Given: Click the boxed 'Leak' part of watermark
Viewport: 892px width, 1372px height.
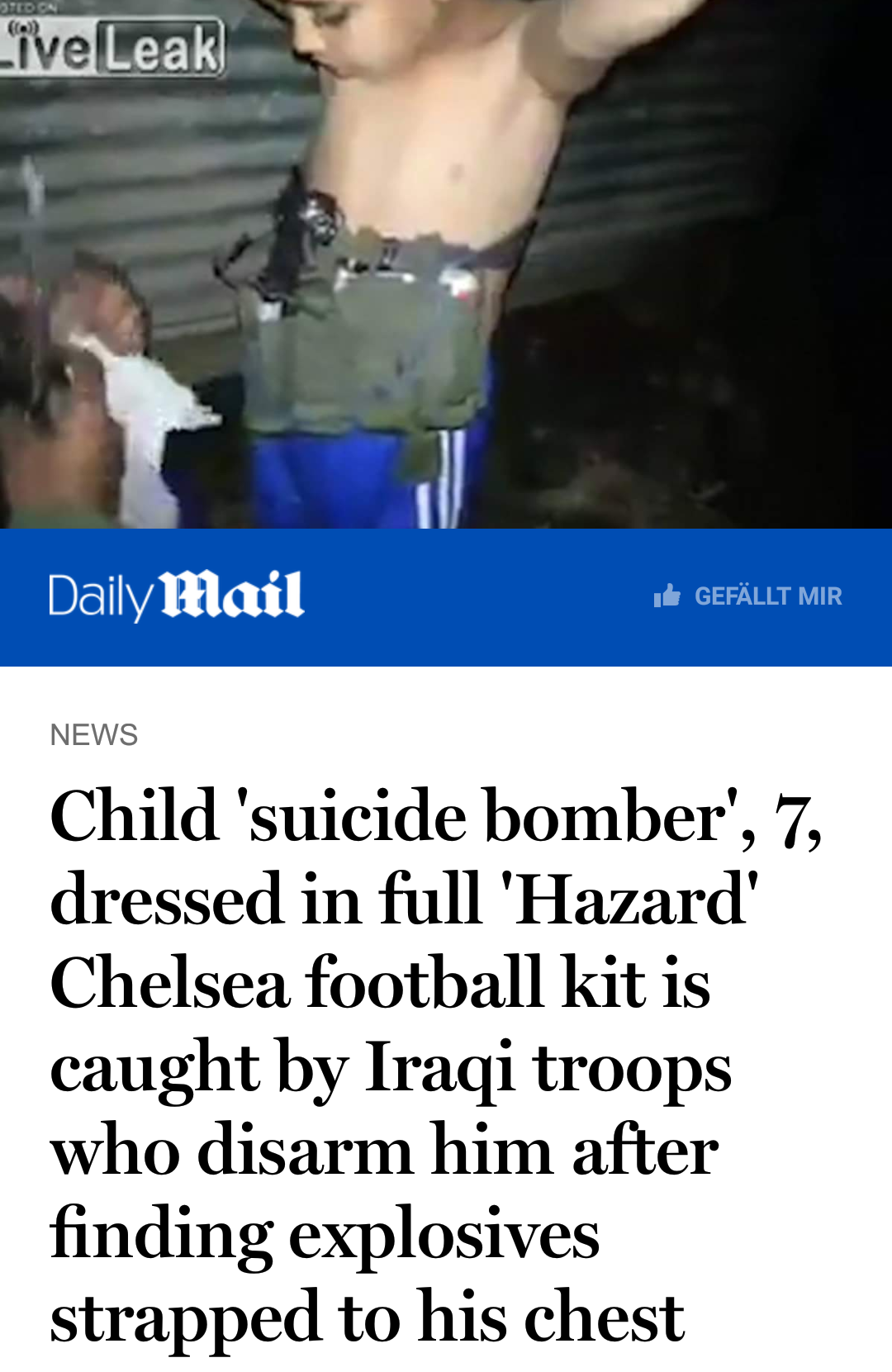Looking at the screenshot, I should pyautogui.click(x=162, y=48).
